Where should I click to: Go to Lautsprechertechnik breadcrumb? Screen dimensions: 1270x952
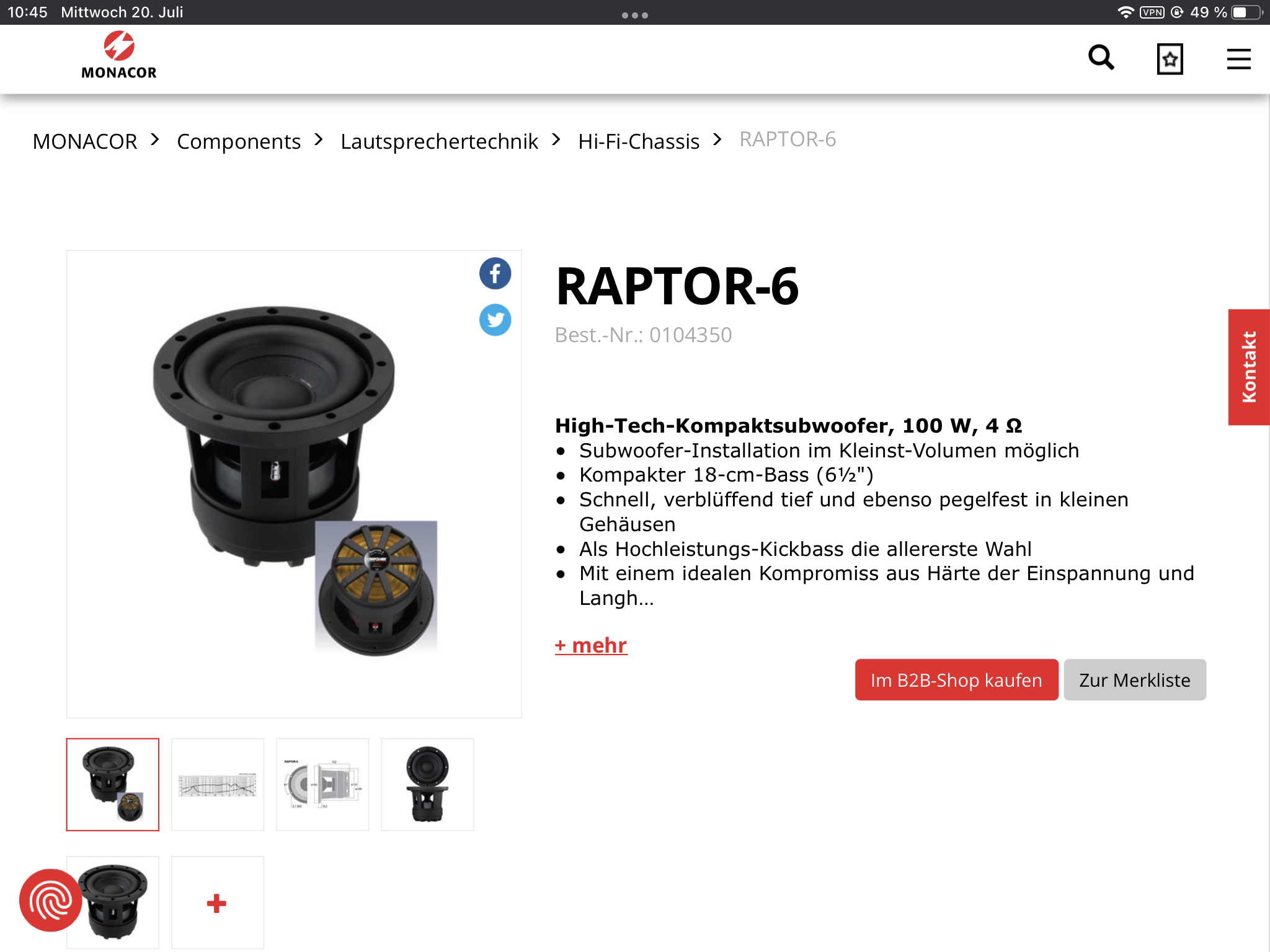(439, 141)
